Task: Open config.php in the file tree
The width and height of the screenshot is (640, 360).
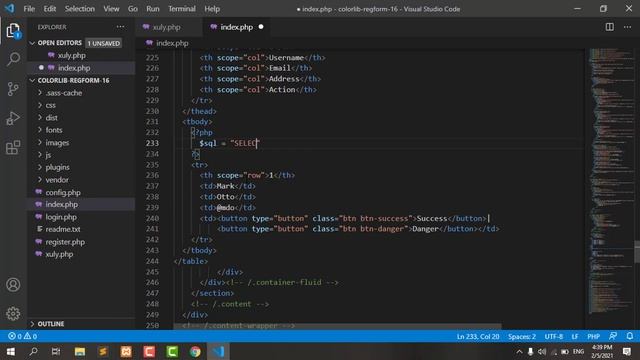Action: (x=82, y=192)
